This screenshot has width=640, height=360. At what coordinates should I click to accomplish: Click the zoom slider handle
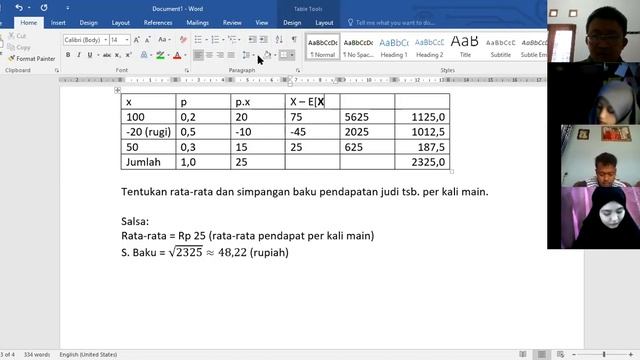tap(604, 354)
